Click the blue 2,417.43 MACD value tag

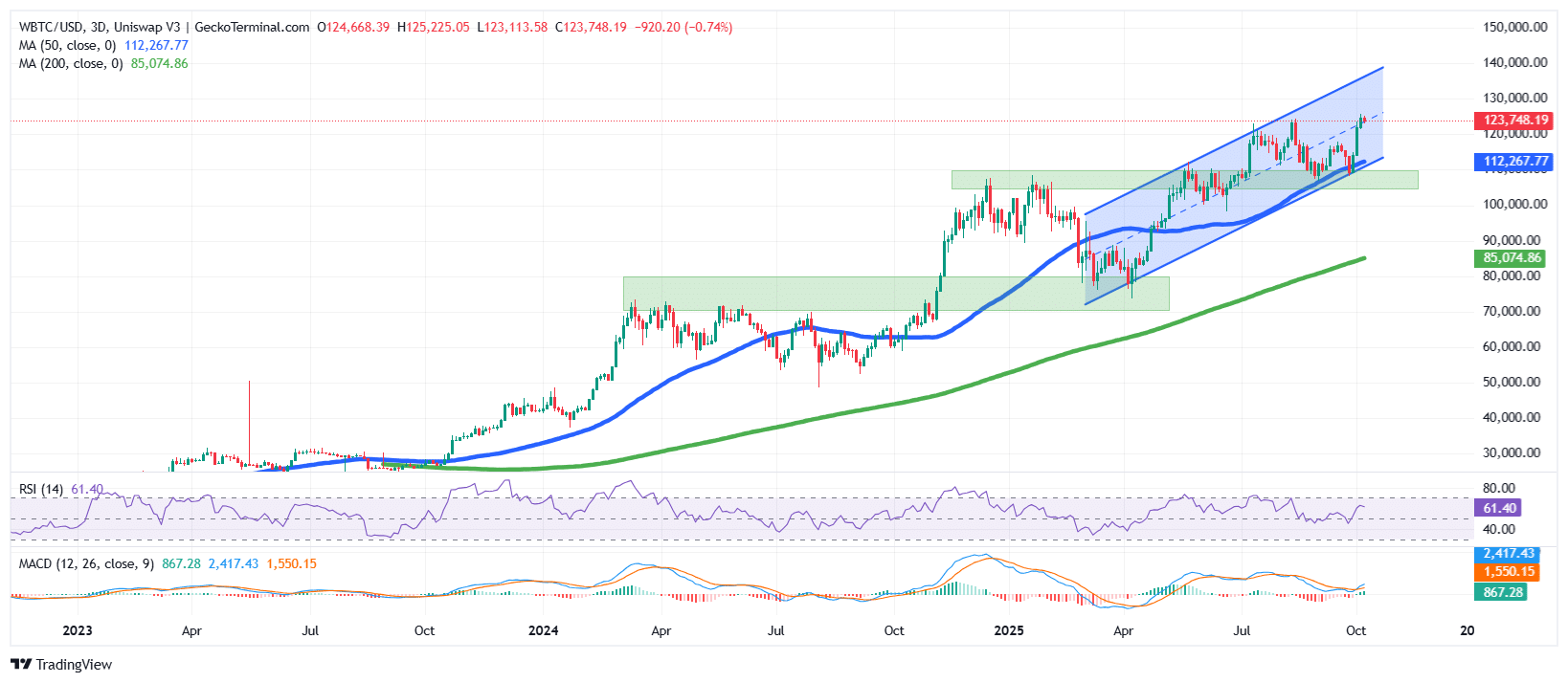click(1508, 554)
